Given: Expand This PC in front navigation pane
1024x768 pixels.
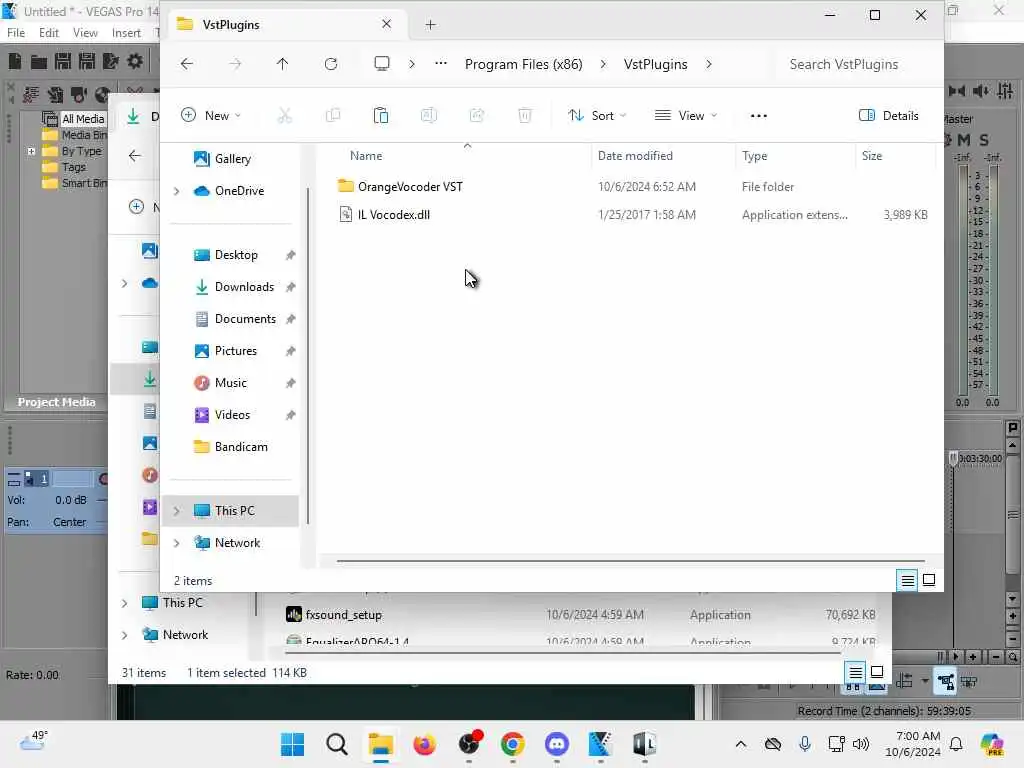Looking at the screenshot, I should tap(176, 511).
